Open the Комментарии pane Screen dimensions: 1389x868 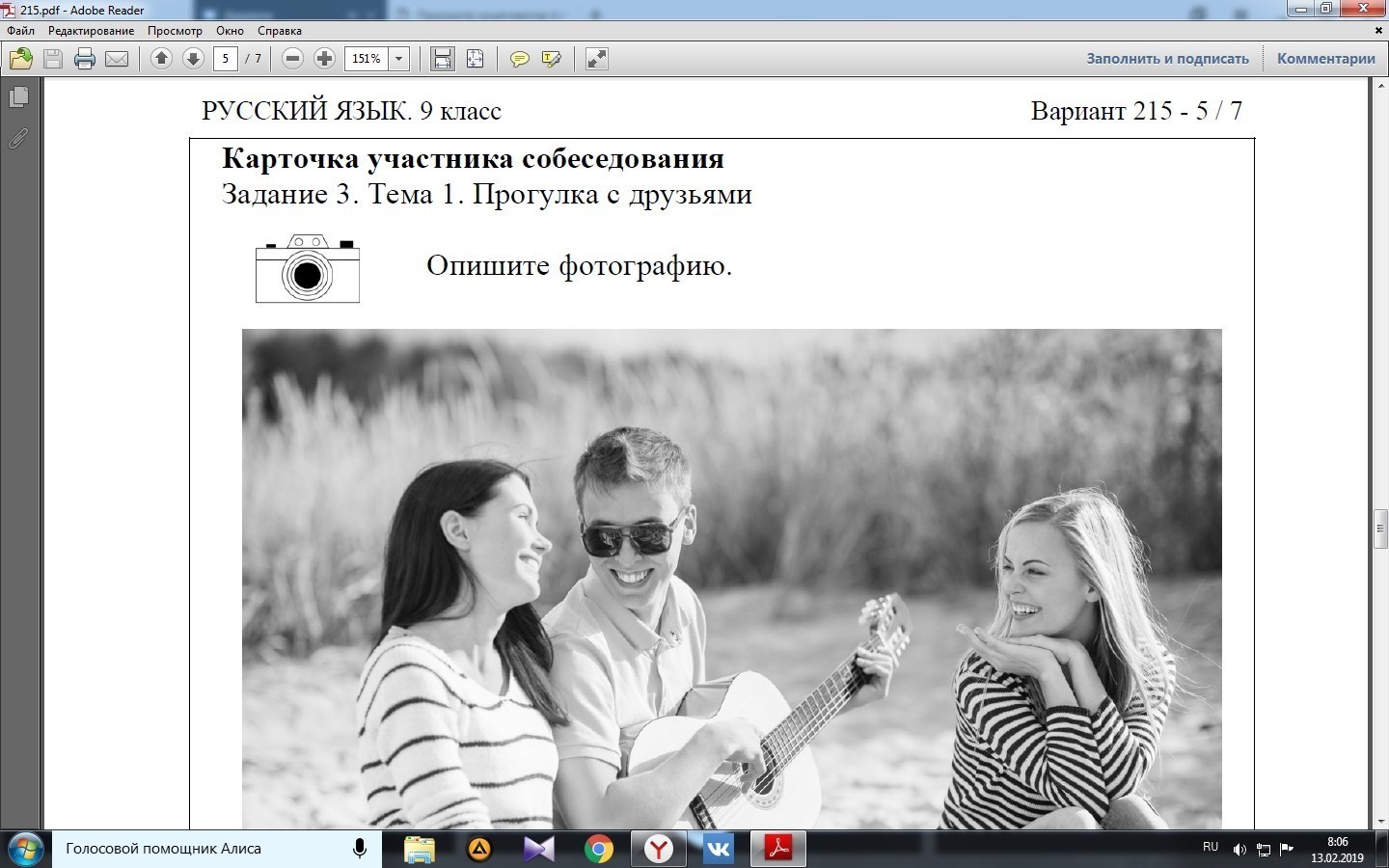tap(1325, 59)
